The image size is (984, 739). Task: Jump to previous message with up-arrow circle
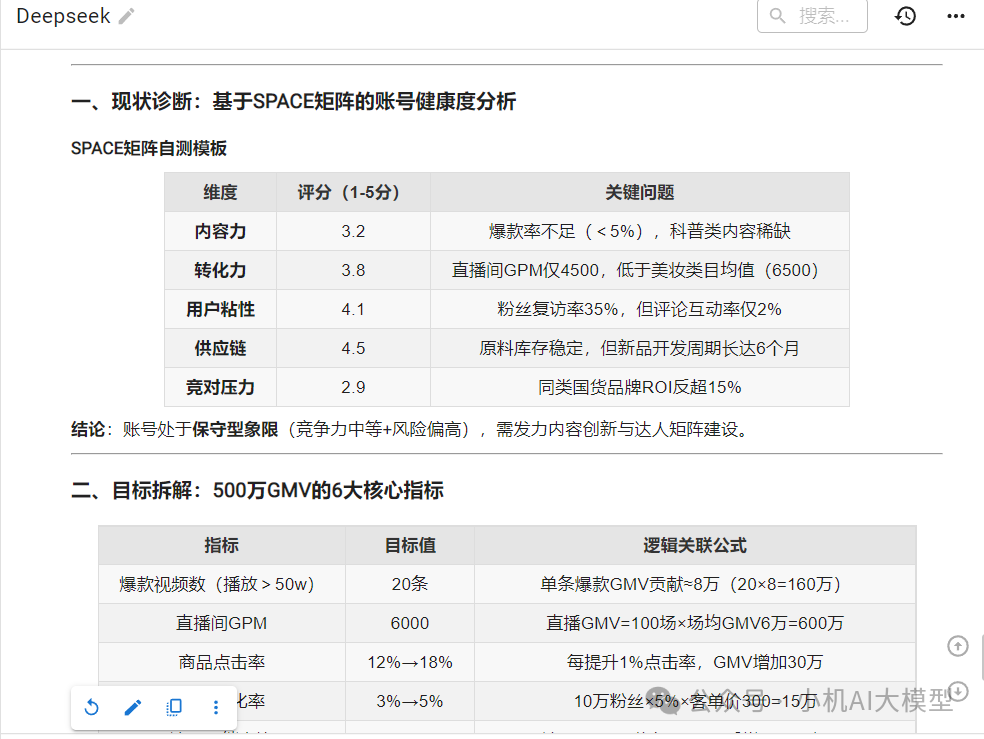tap(958, 646)
